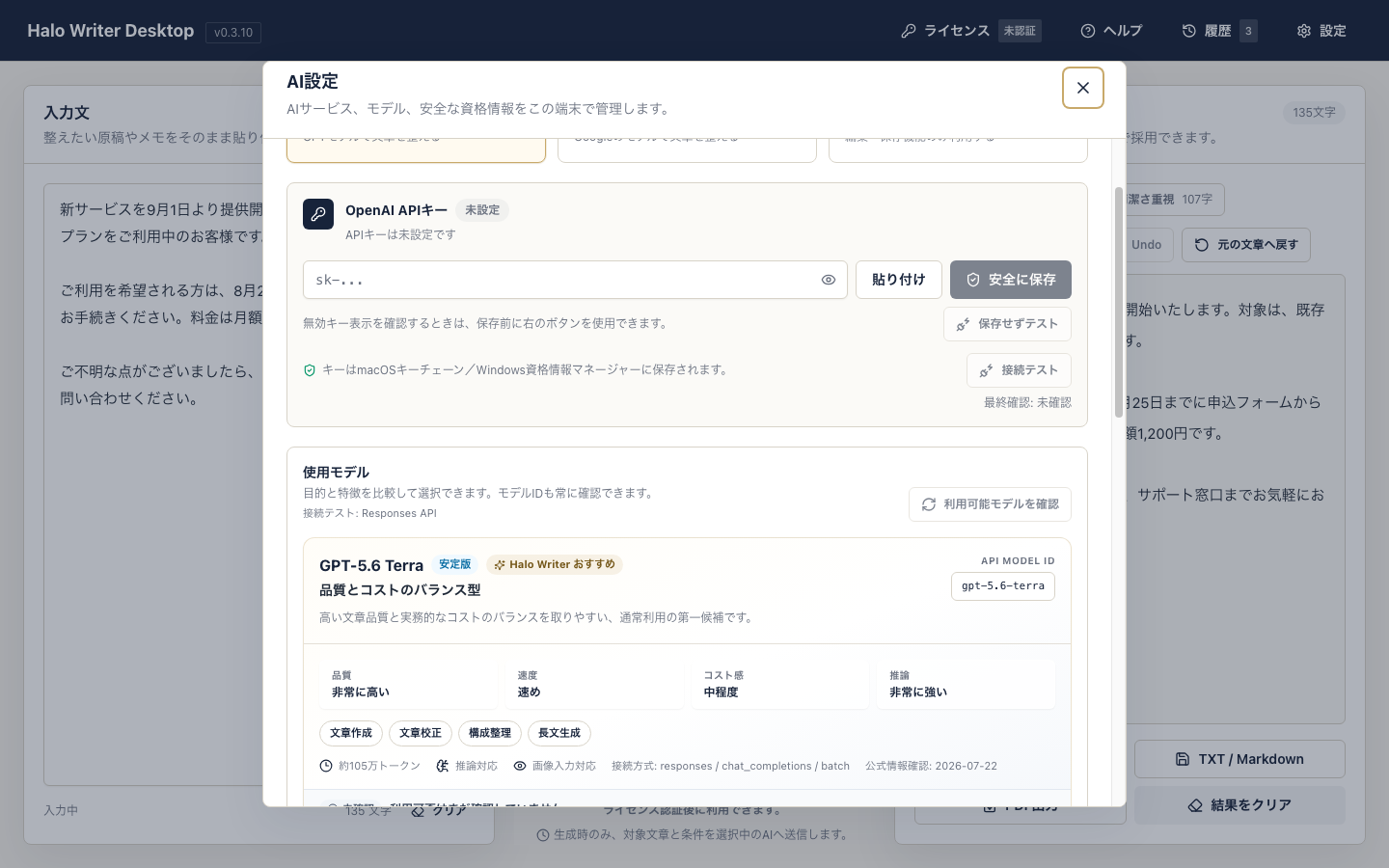Click the コスト感 中程度 metric box
The width and height of the screenshot is (1389, 868).
coord(780,685)
